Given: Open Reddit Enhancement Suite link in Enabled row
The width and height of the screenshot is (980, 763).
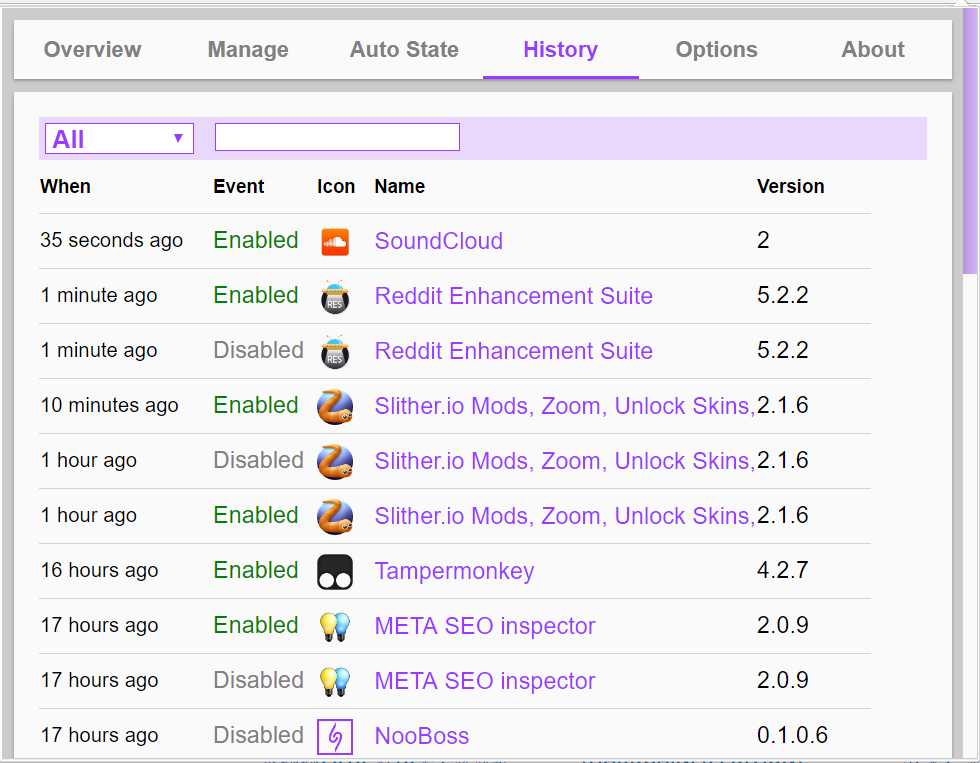Looking at the screenshot, I should 514,296.
